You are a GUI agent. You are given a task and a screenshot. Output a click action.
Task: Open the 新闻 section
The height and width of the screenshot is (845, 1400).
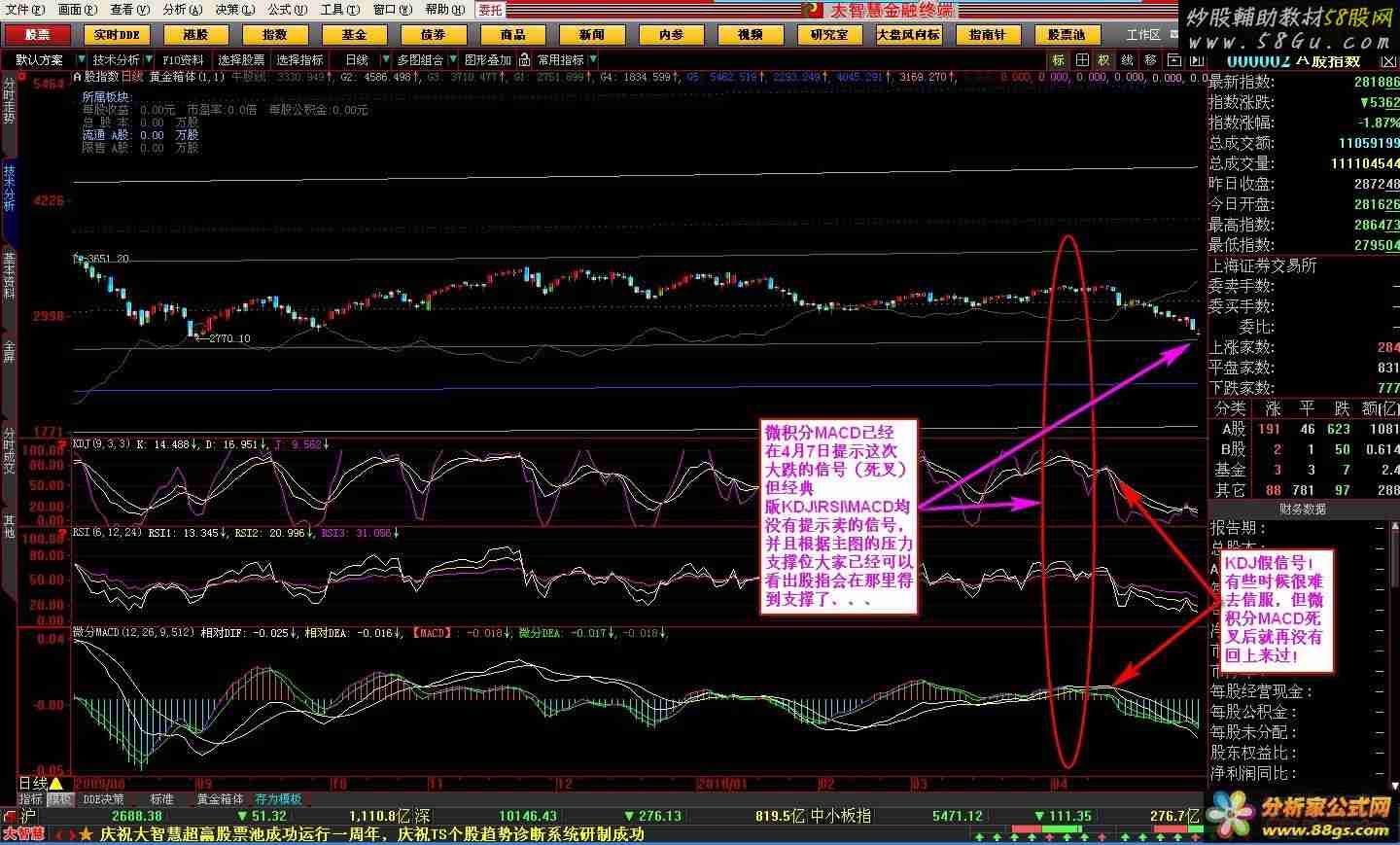click(x=592, y=35)
